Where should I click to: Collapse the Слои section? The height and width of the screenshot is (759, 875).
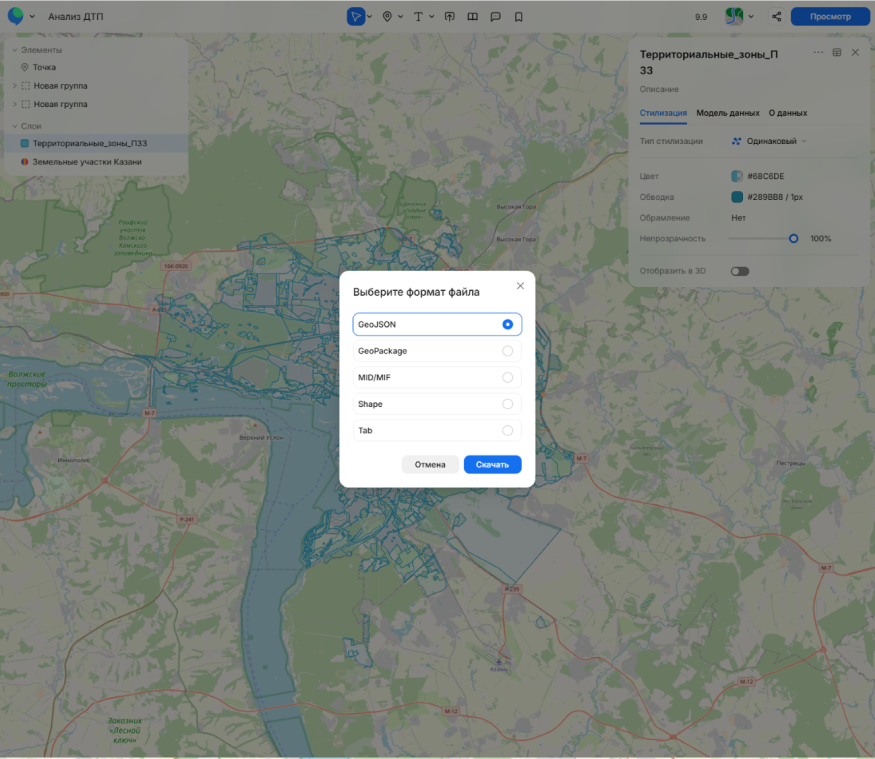(14, 126)
